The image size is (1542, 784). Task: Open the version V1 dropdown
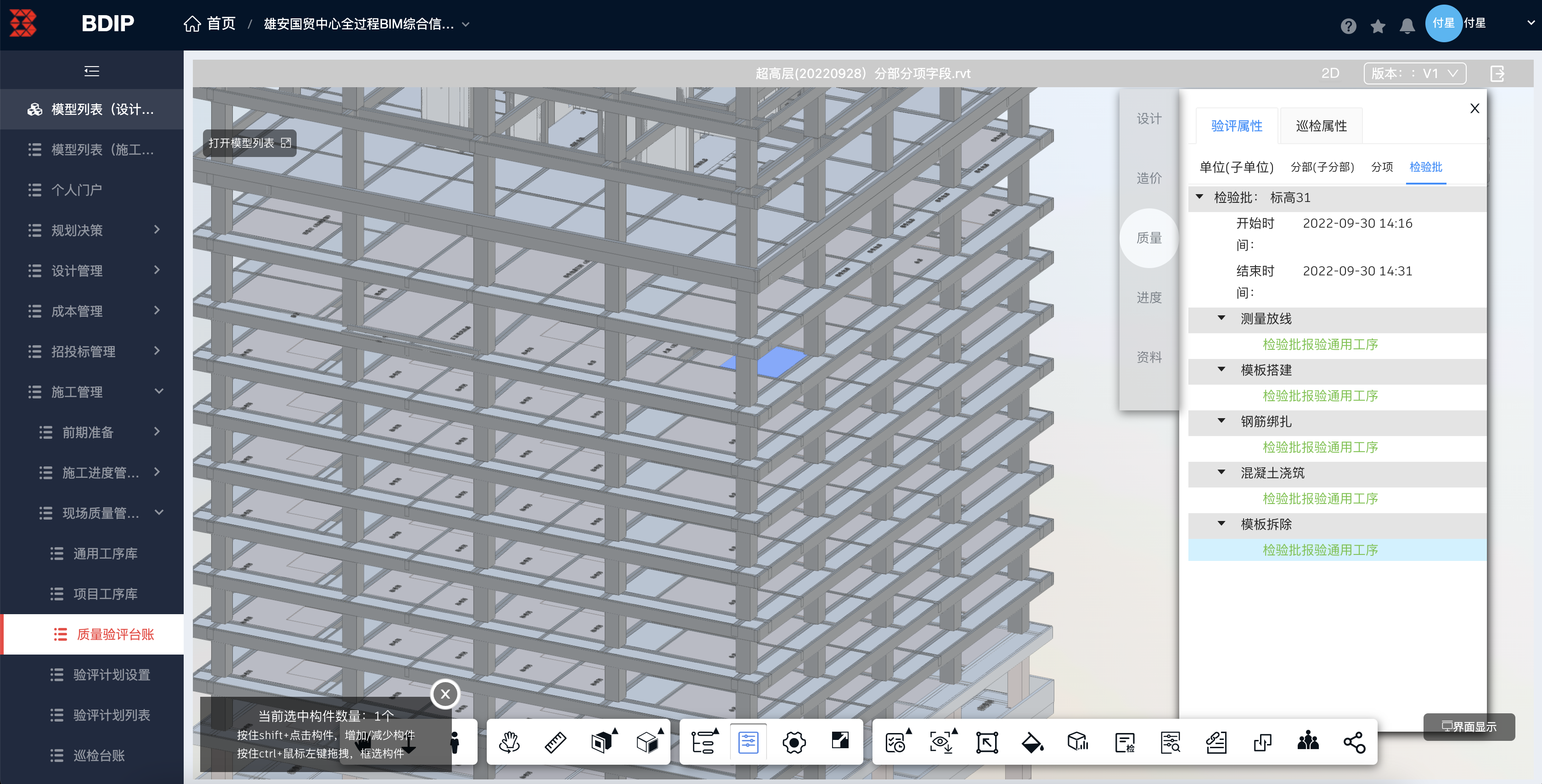click(x=1415, y=73)
